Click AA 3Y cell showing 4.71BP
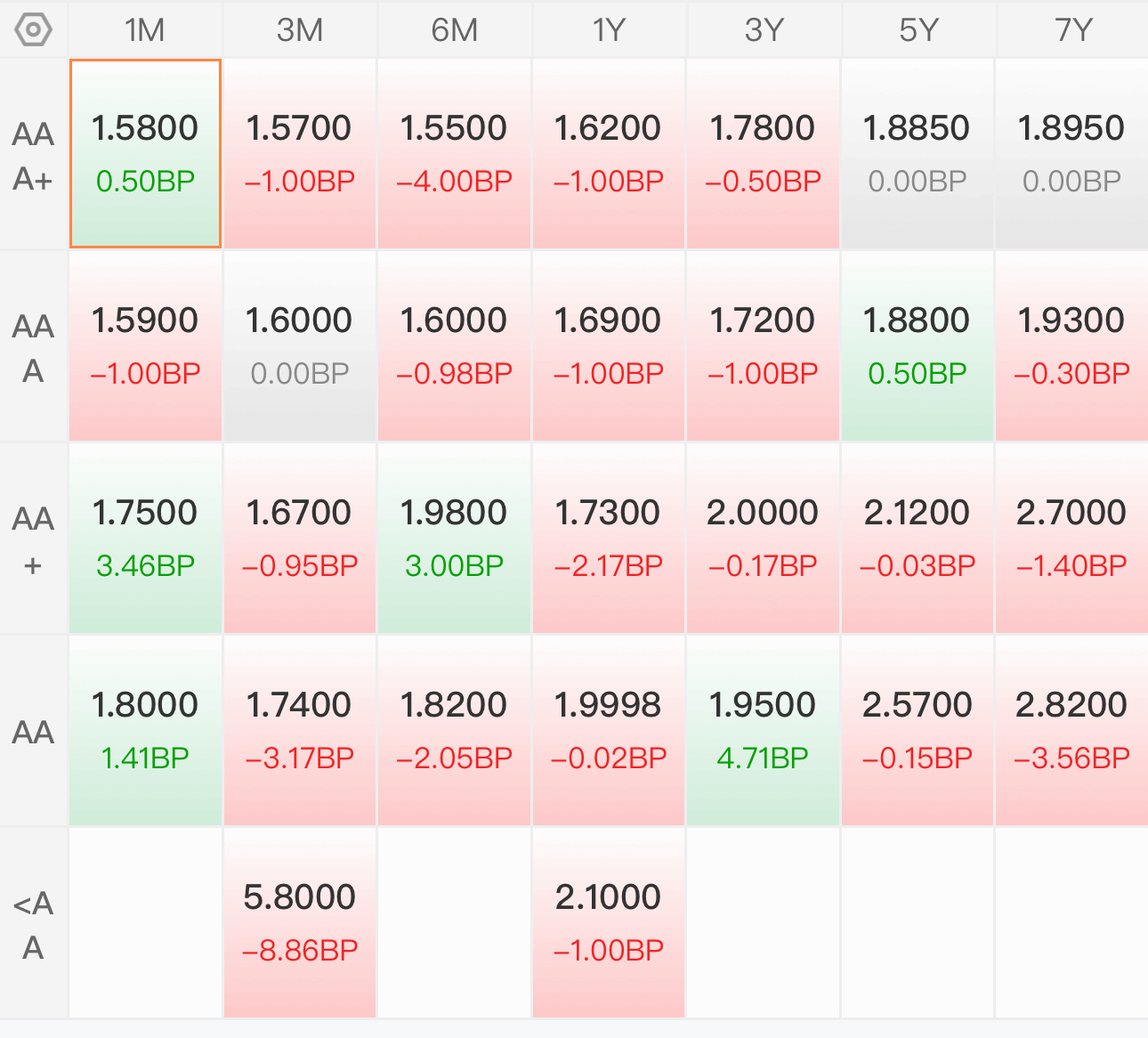Image resolution: width=1148 pixels, height=1038 pixels. (x=764, y=731)
